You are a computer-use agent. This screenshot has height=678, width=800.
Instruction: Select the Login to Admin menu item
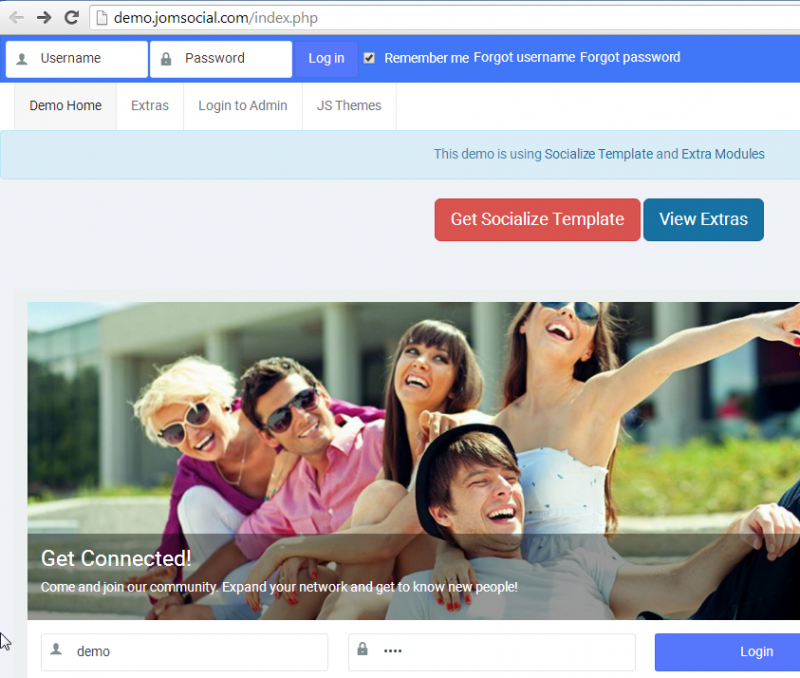pyautogui.click(x=243, y=106)
